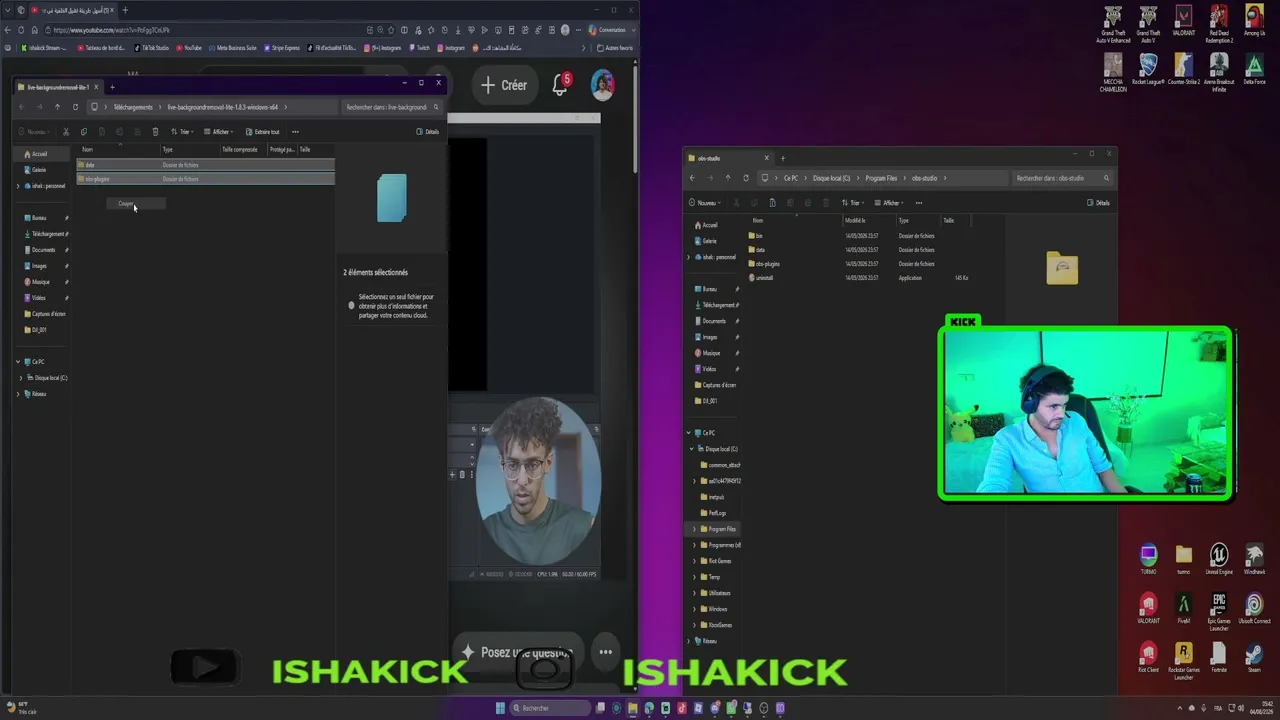Expand Program Files in the obs-studio sidebar tree

pyautogui.click(x=694, y=529)
